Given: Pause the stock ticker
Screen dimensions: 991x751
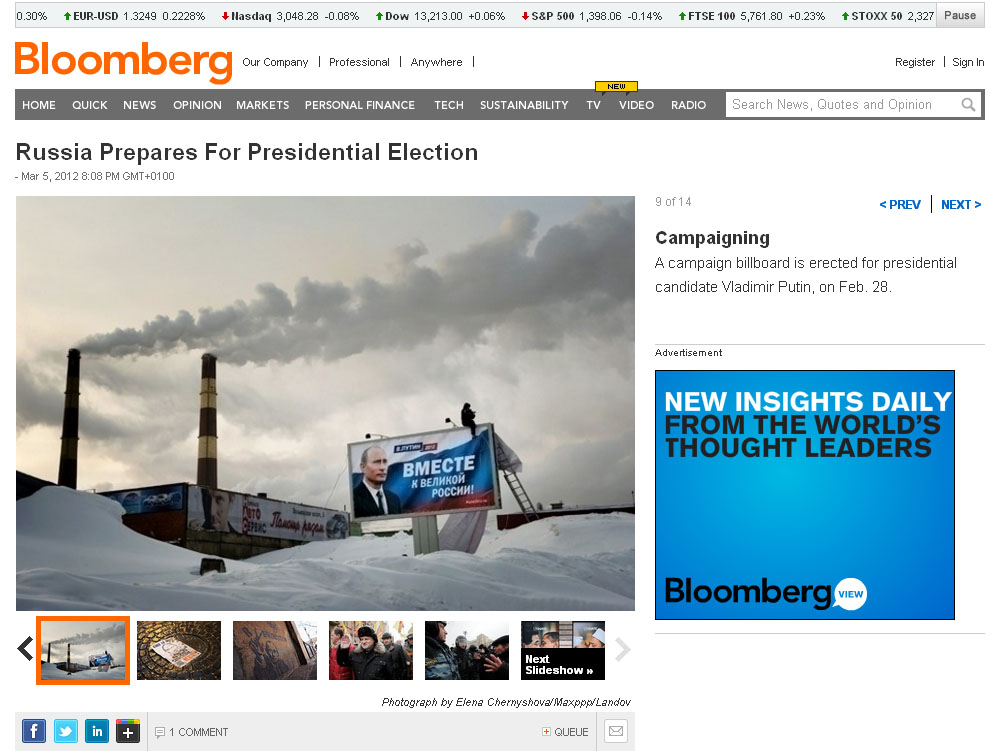Looking at the screenshot, I should (959, 16).
